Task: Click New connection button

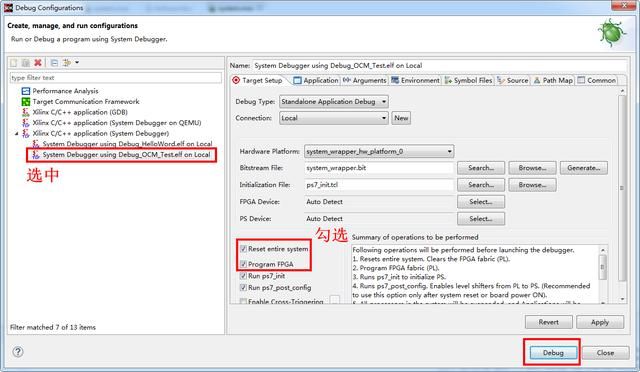Action: click(401, 118)
